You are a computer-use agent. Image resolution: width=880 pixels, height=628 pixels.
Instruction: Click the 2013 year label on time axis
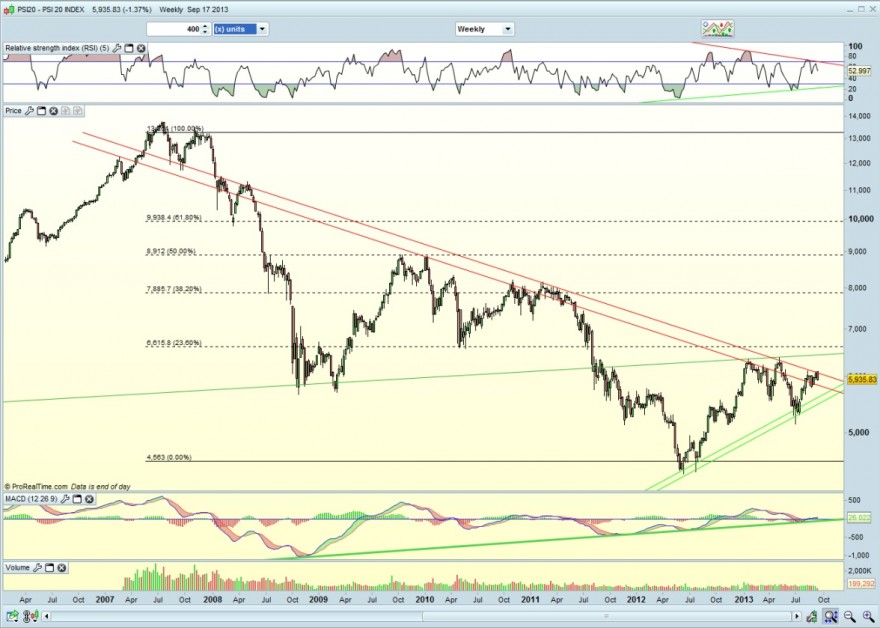click(x=744, y=599)
